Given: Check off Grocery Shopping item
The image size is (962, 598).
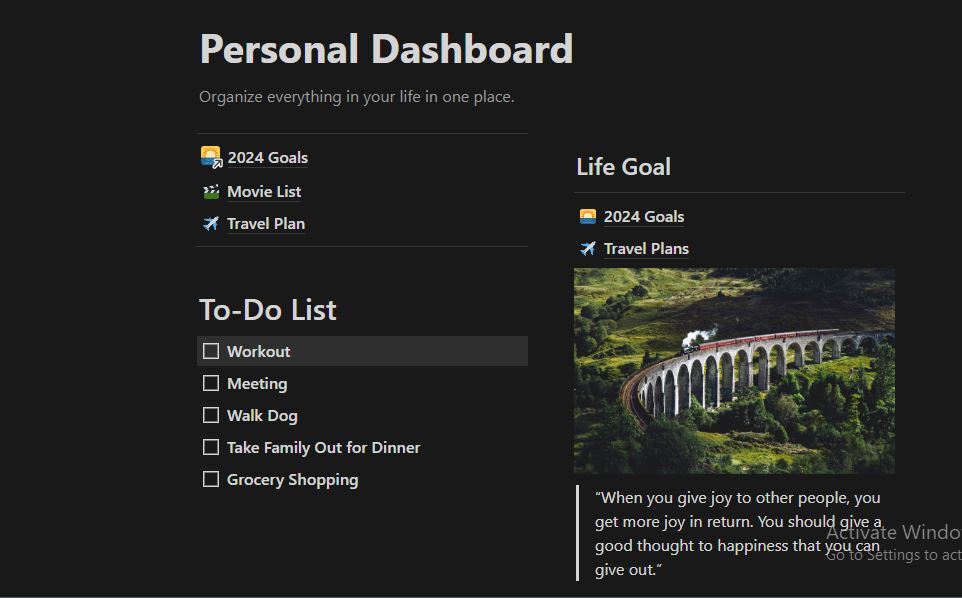Looking at the screenshot, I should (211, 479).
